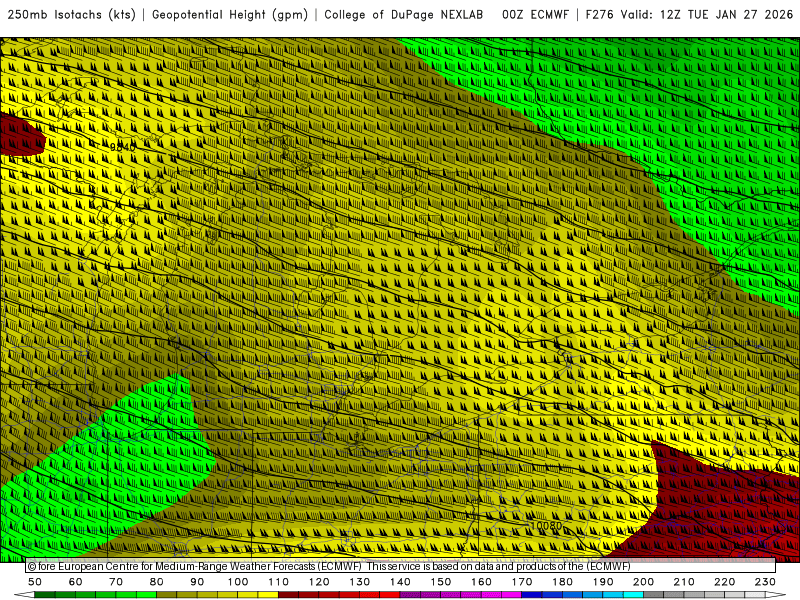Viewport: 800px width, 600px height.
Task: Click the 220 value on color scale
Action: point(724,582)
